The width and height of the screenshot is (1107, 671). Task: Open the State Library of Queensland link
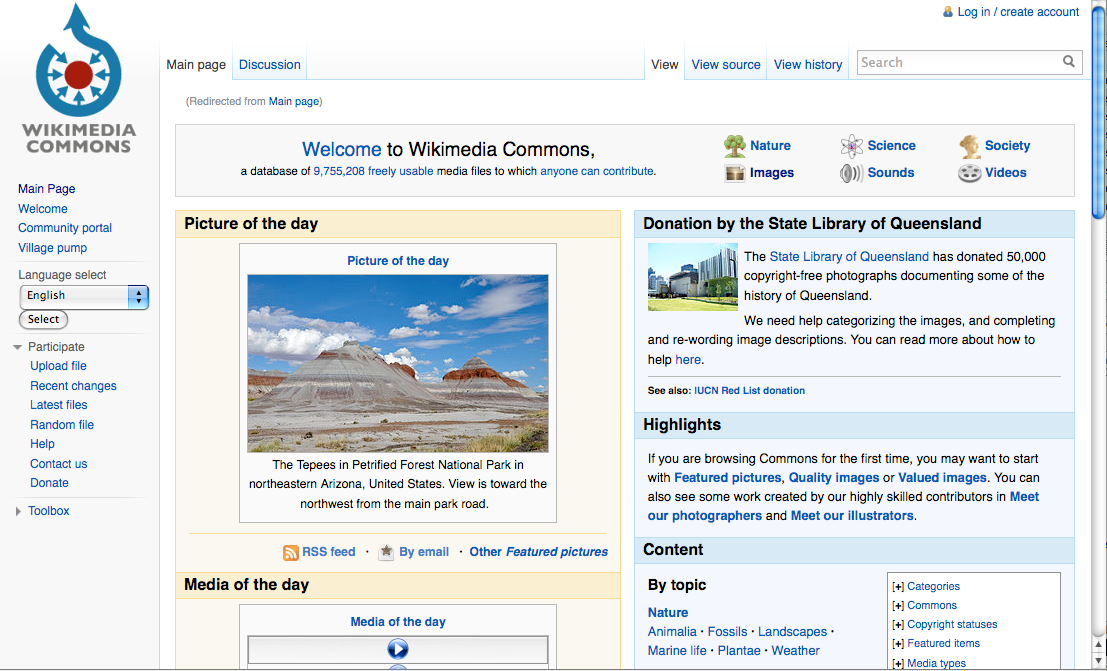point(849,256)
